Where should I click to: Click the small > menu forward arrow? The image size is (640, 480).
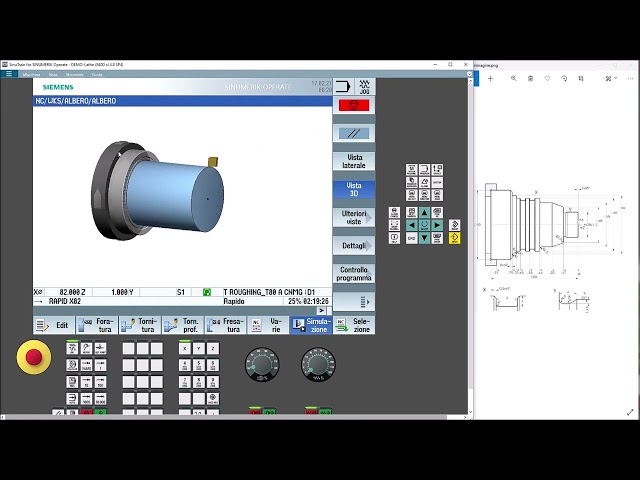click(321, 311)
